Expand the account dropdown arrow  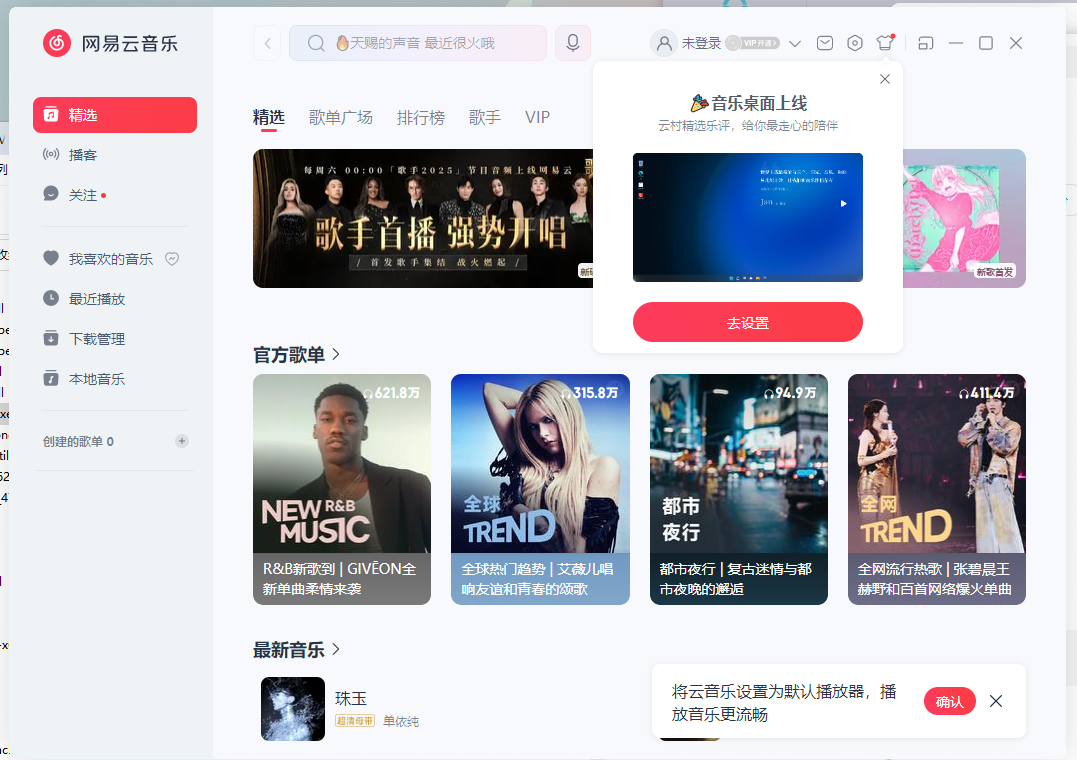coord(795,43)
